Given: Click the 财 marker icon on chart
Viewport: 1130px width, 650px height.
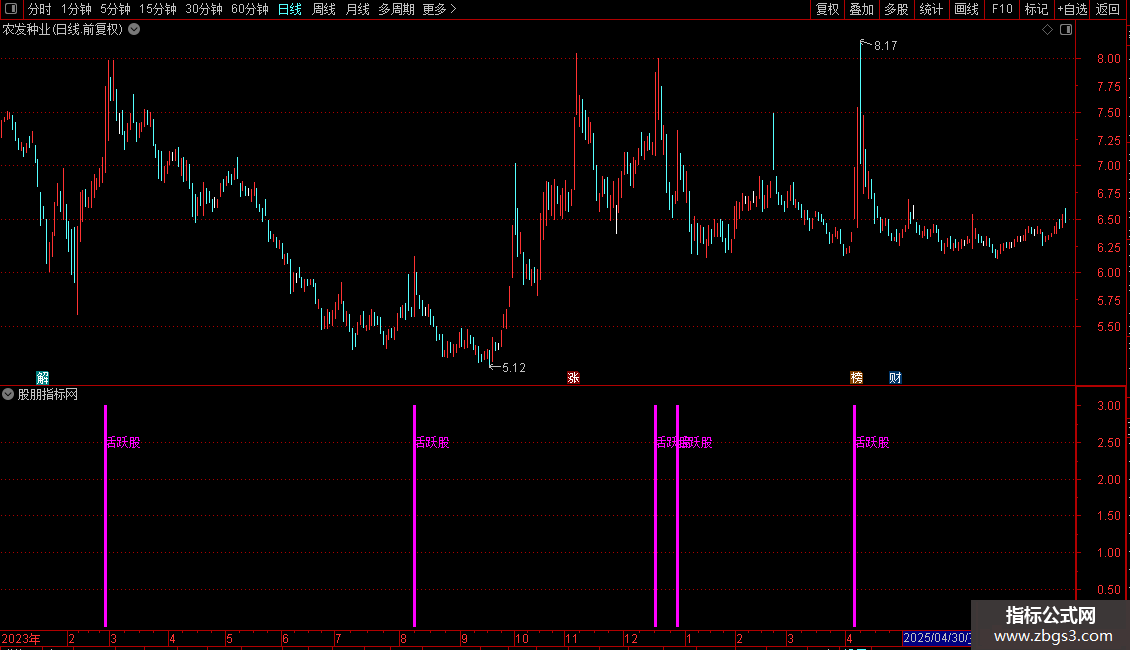Looking at the screenshot, I should coord(895,378).
